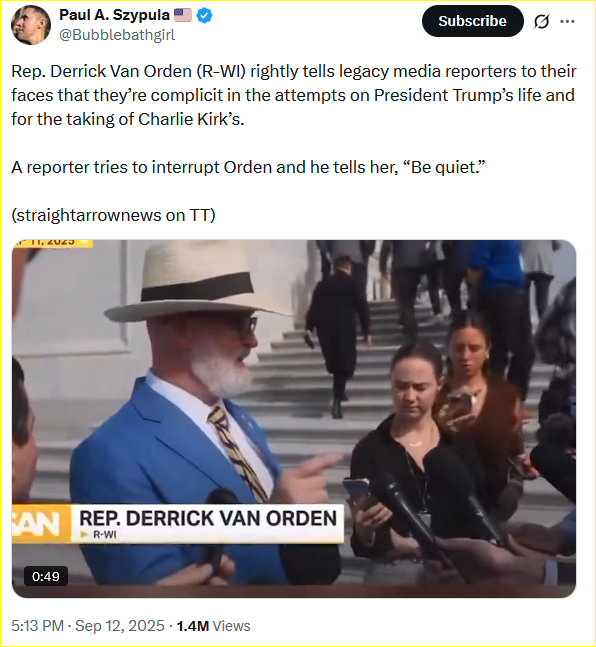Click the 0:49 video duration badge
596x647 pixels.
point(46,576)
